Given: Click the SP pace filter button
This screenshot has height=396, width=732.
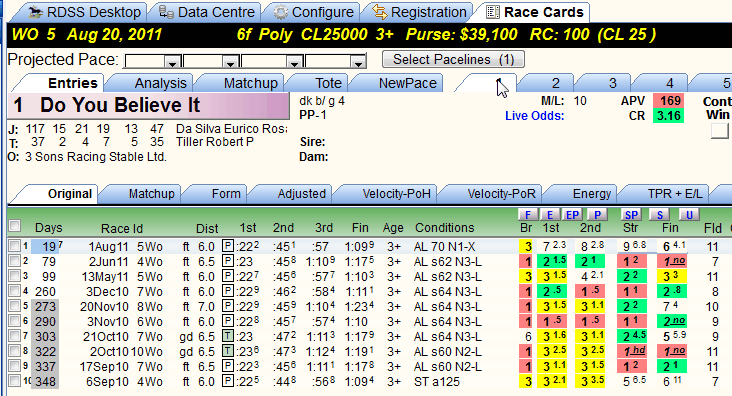Looking at the screenshot, I should (631, 215).
